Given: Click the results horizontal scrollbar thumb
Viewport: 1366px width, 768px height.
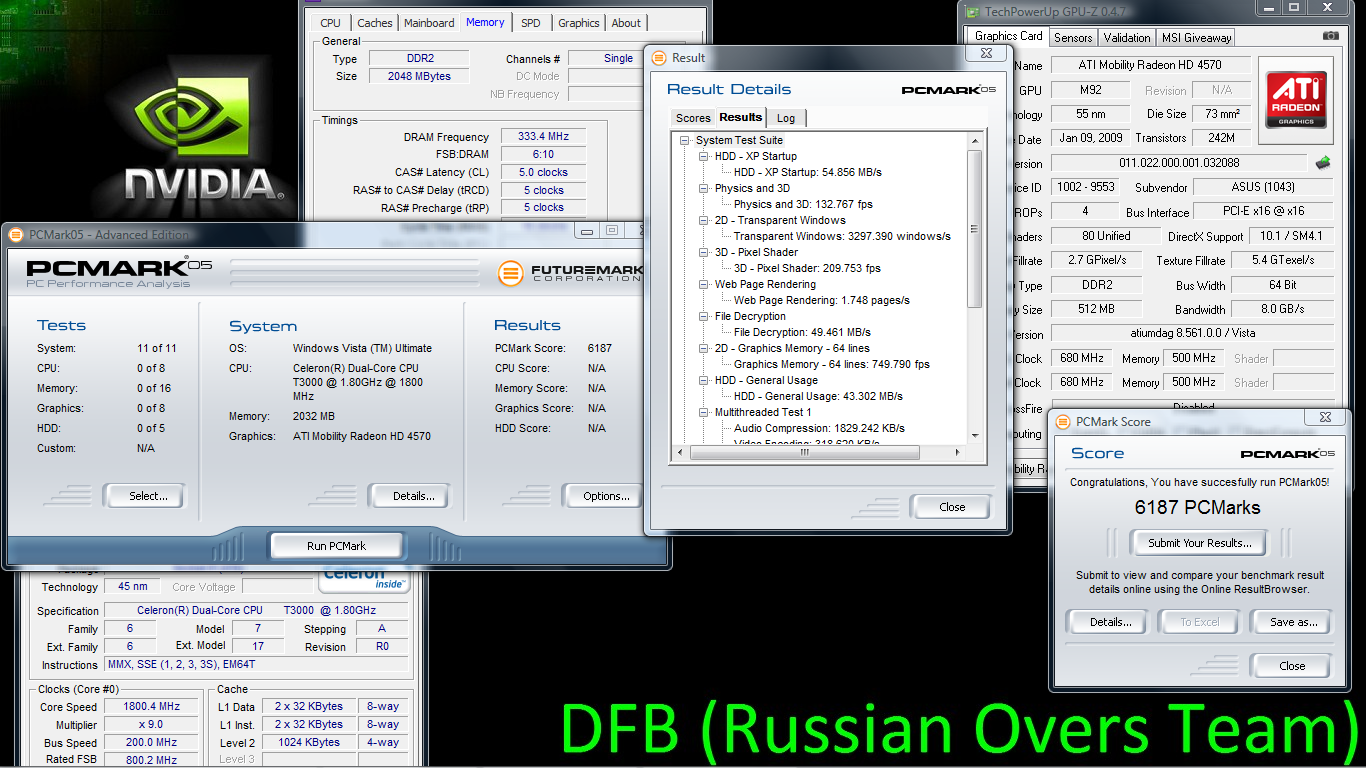Looking at the screenshot, I should coord(804,452).
